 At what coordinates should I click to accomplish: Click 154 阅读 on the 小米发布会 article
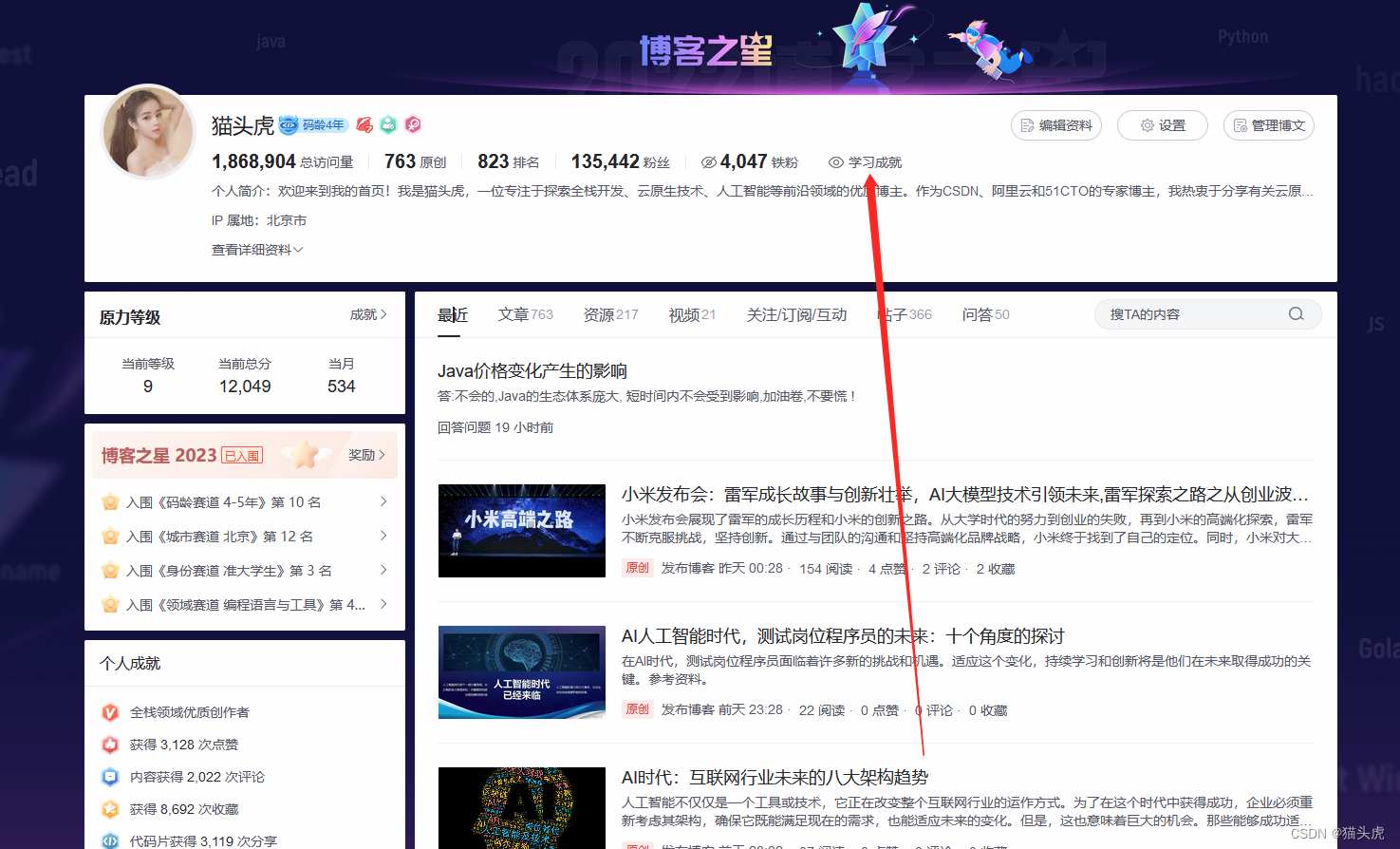(826, 569)
